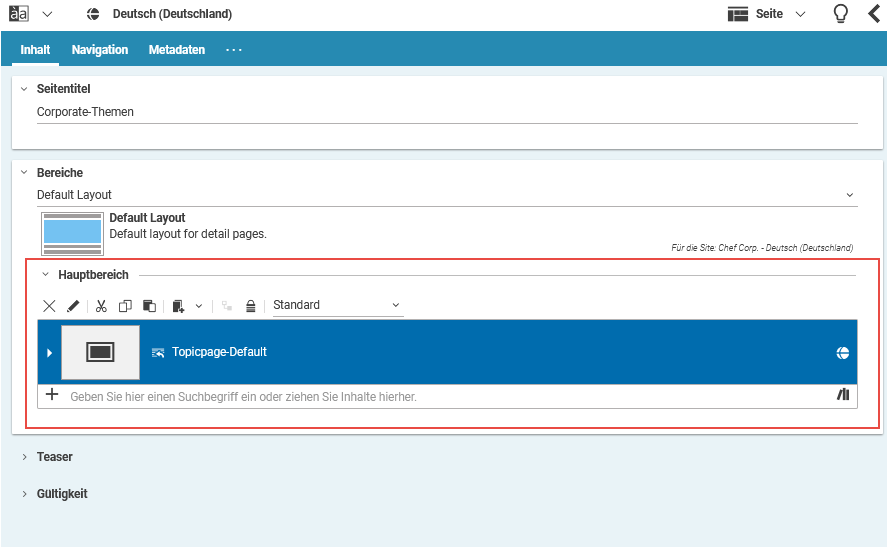The width and height of the screenshot is (887, 547).
Task: Click the Seitentitel field with Corporate-Themen
Action: click(x=446, y=112)
